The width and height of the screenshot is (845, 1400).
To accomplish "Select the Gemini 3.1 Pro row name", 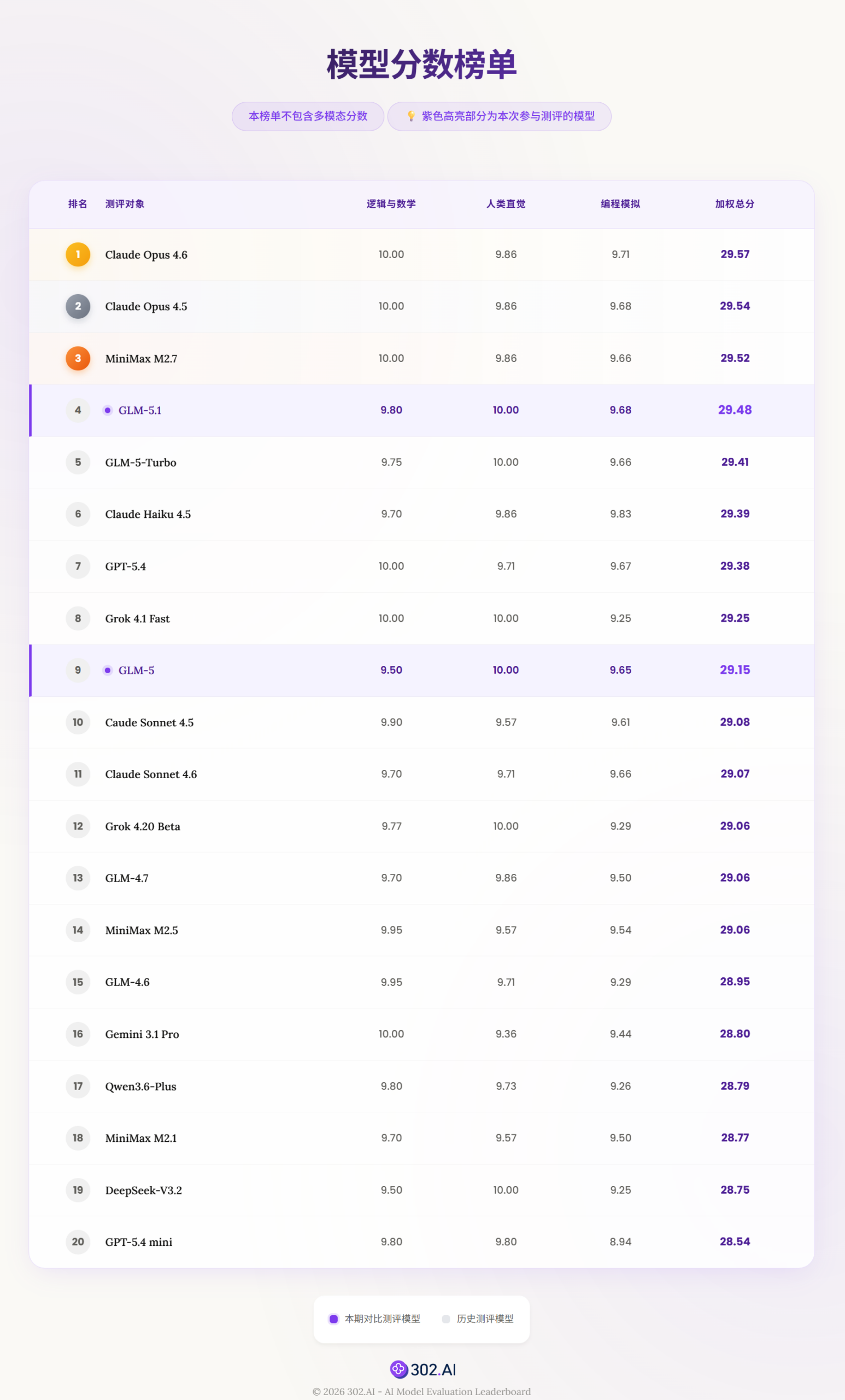I will 142,1034.
